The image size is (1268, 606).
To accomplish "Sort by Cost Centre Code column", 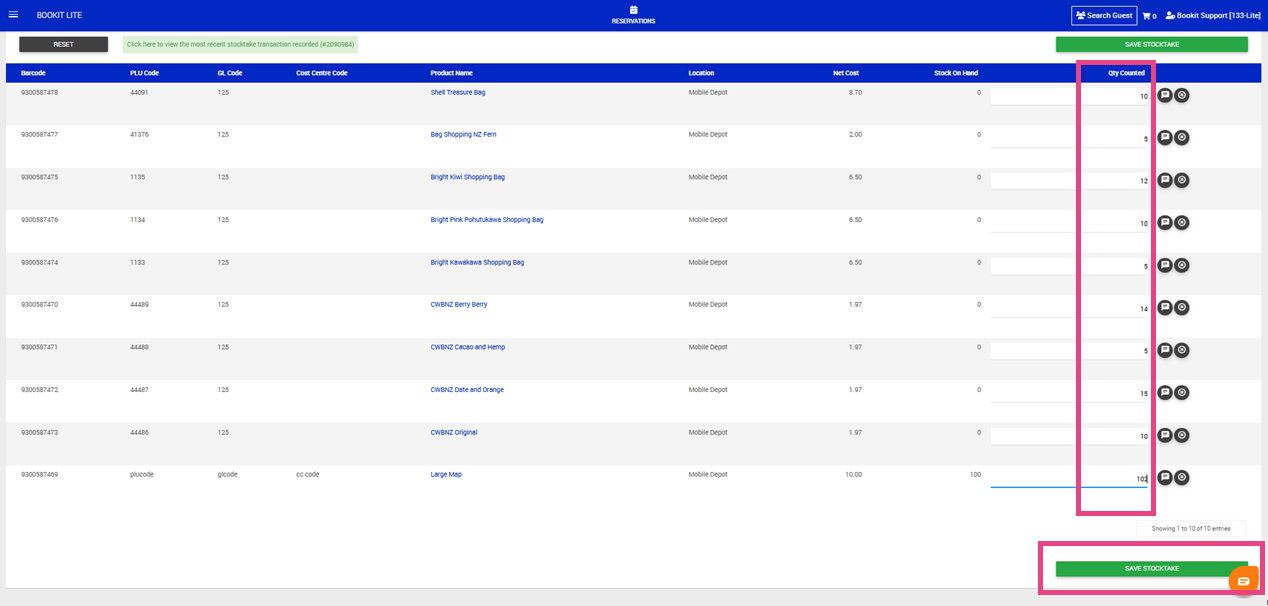I will [x=322, y=73].
